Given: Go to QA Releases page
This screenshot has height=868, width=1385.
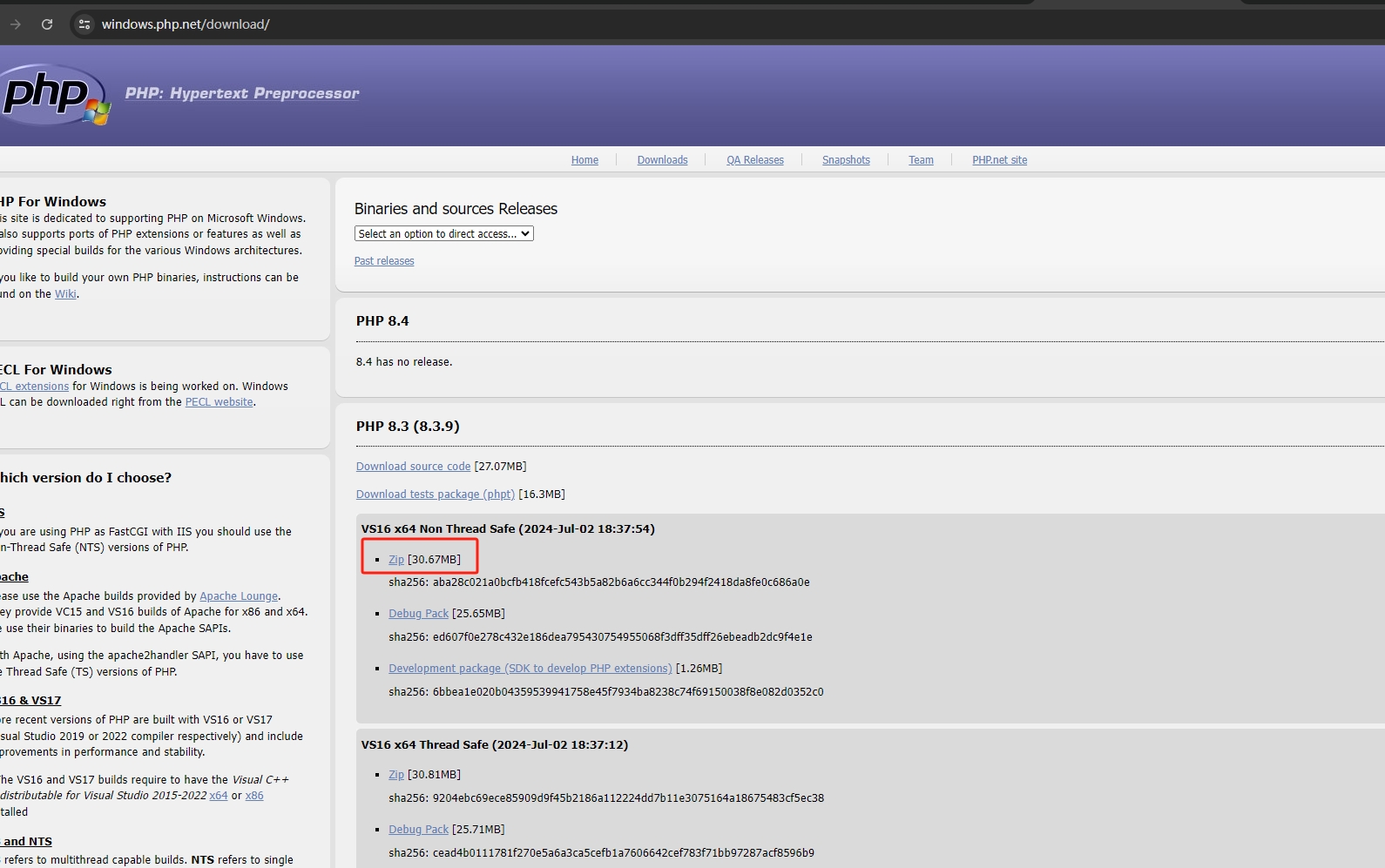Looking at the screenshot, I should (x=754, y=160).
